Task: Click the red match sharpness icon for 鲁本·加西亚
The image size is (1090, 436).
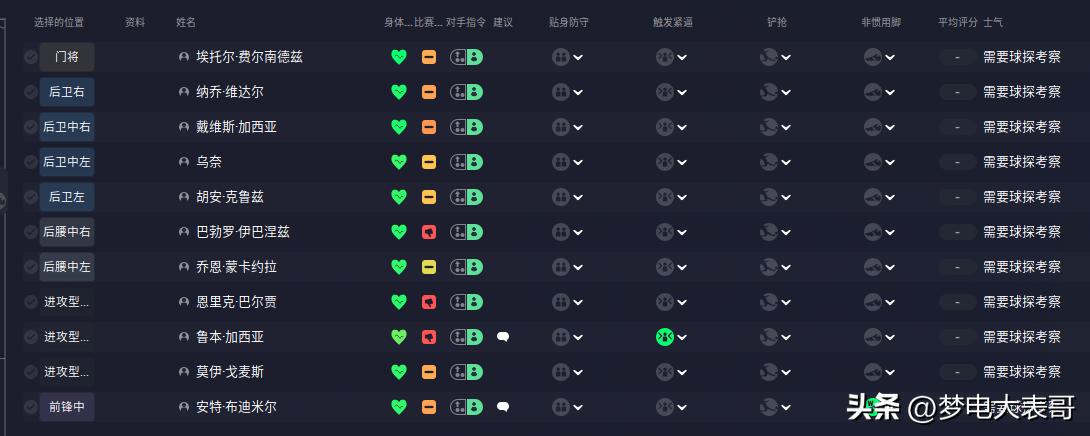Action: [x=428, y=337]
